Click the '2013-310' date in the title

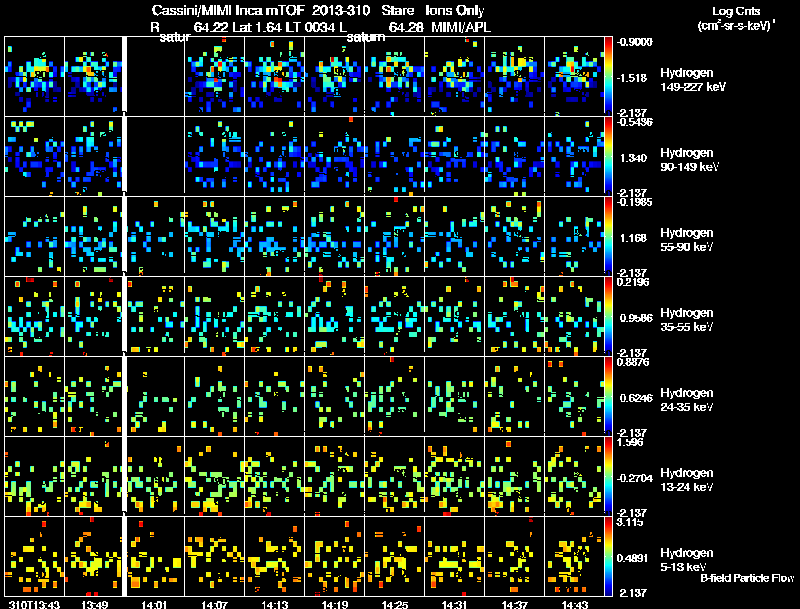pos(341,11)
